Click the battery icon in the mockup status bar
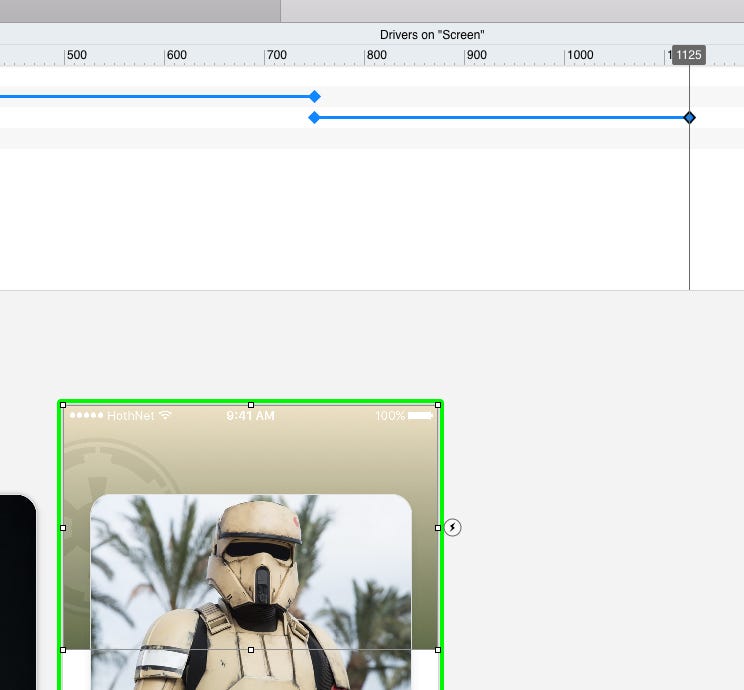 pyautogui.click(x=420, y=416)
